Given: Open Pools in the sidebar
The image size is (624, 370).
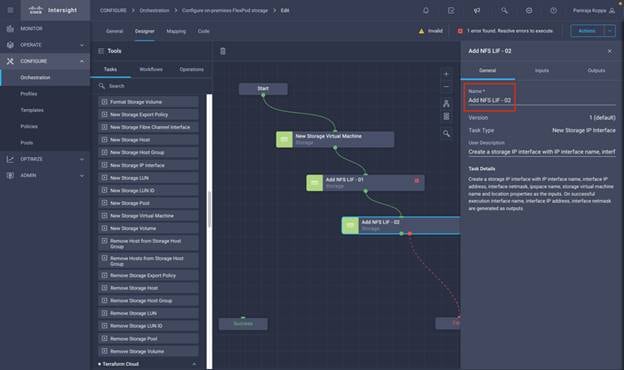Looking at the screenshot, I should (x=27, y=143).
